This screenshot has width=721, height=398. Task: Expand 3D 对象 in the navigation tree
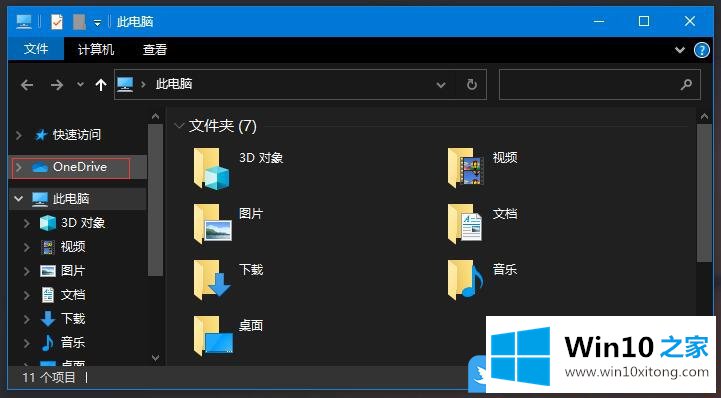[27, 223]
